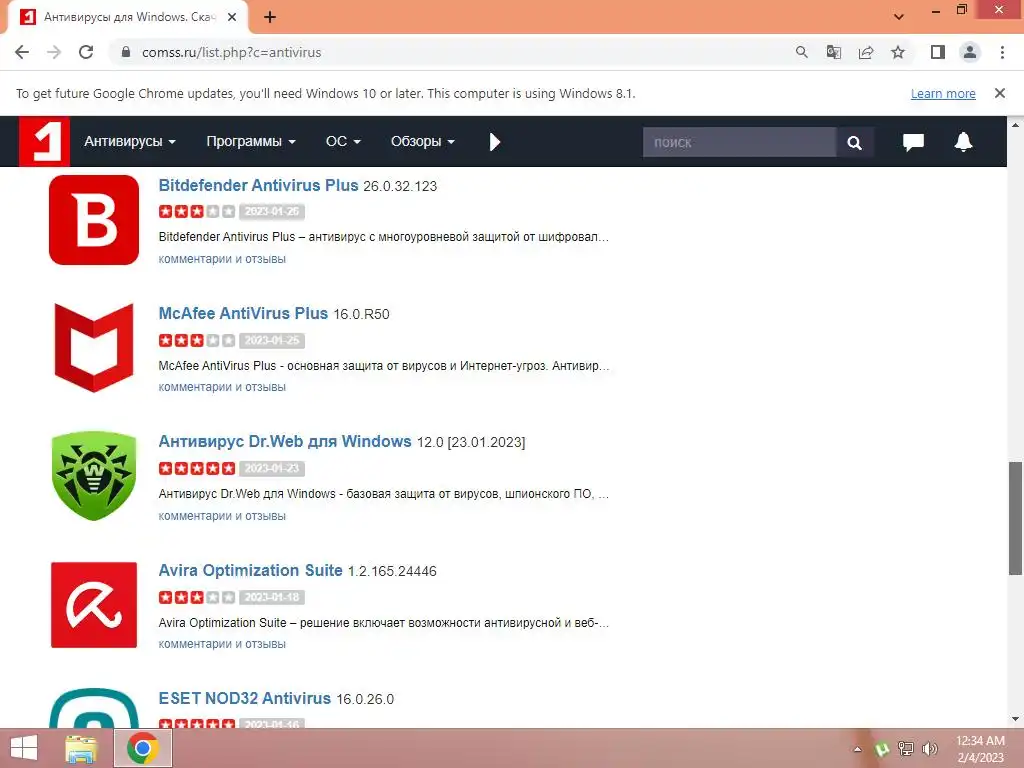Click the browser forward arrow

click(x=54, y=52)
